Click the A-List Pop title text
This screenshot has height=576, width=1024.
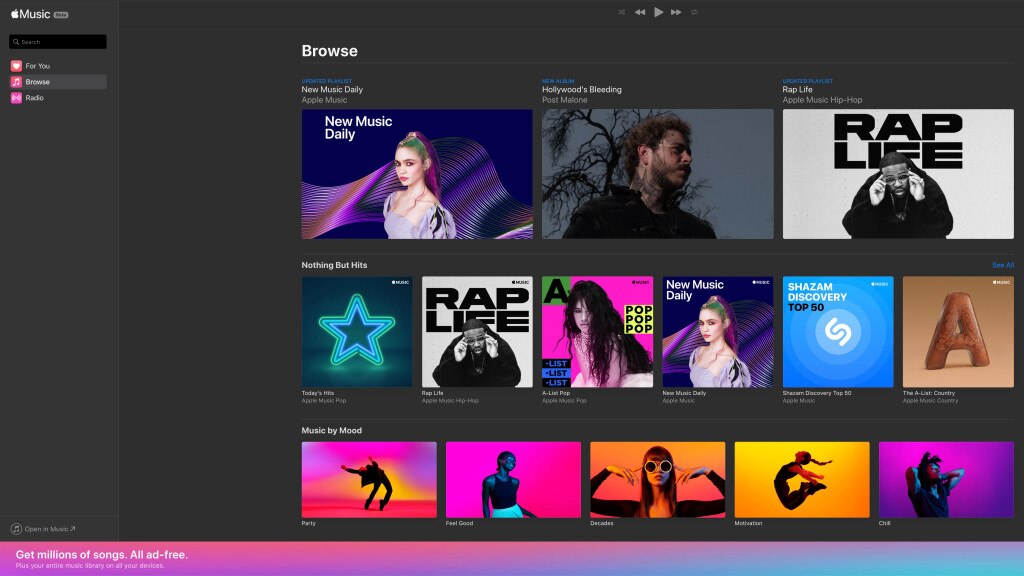pyautogui.click(x=556, y=393)
